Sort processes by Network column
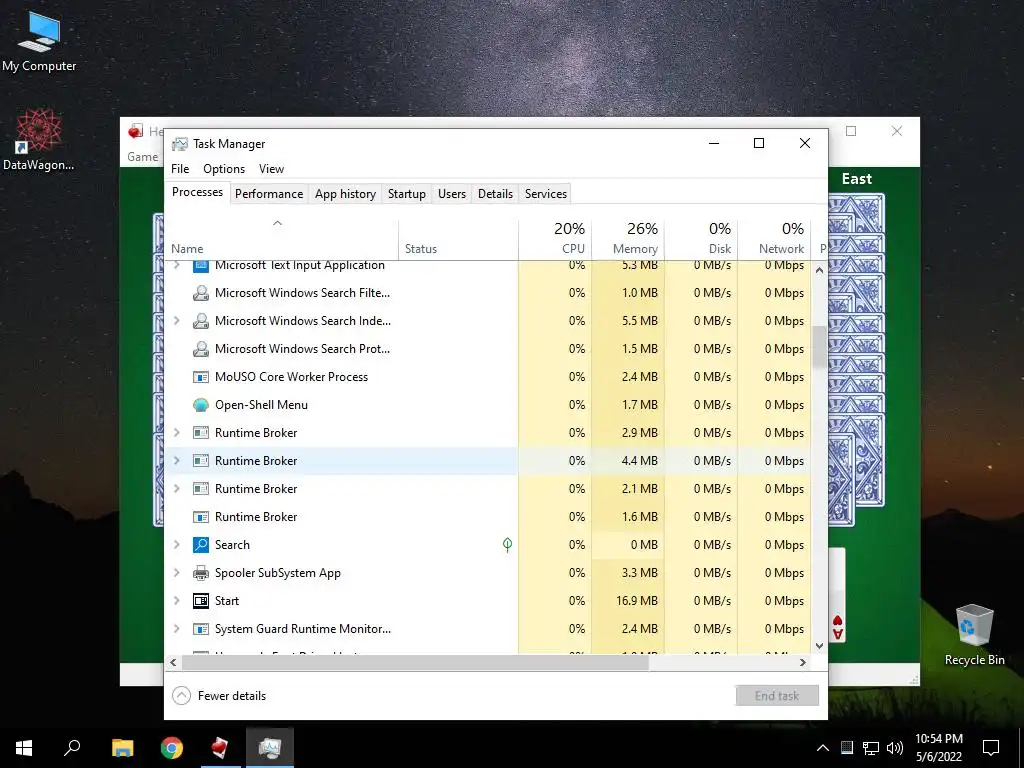 coord(774,239)
